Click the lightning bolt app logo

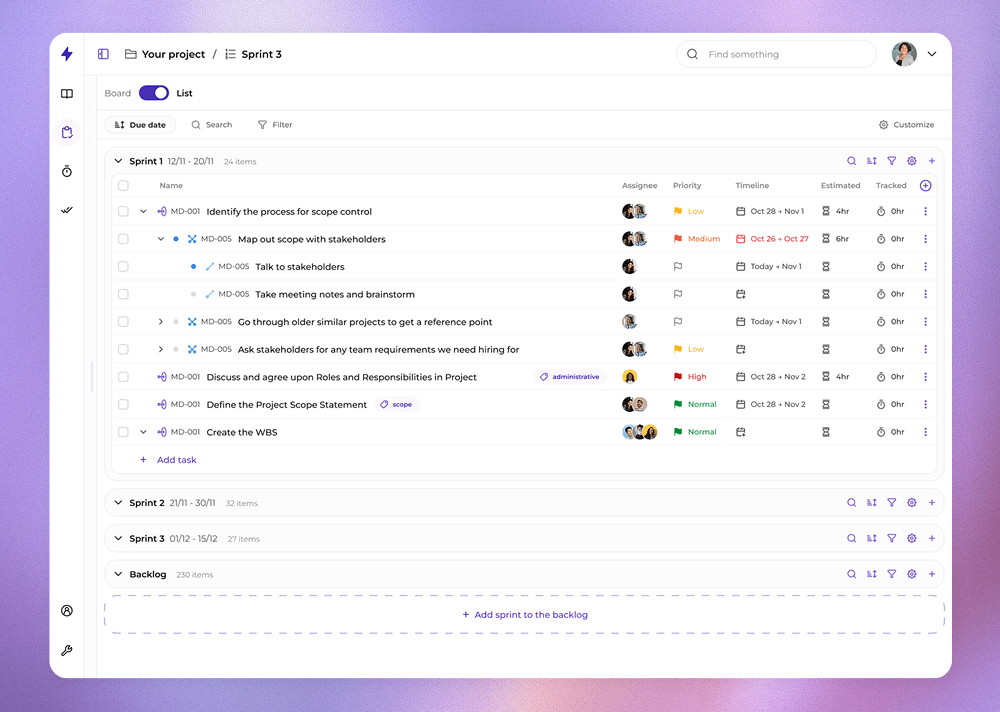coord(67,54)
